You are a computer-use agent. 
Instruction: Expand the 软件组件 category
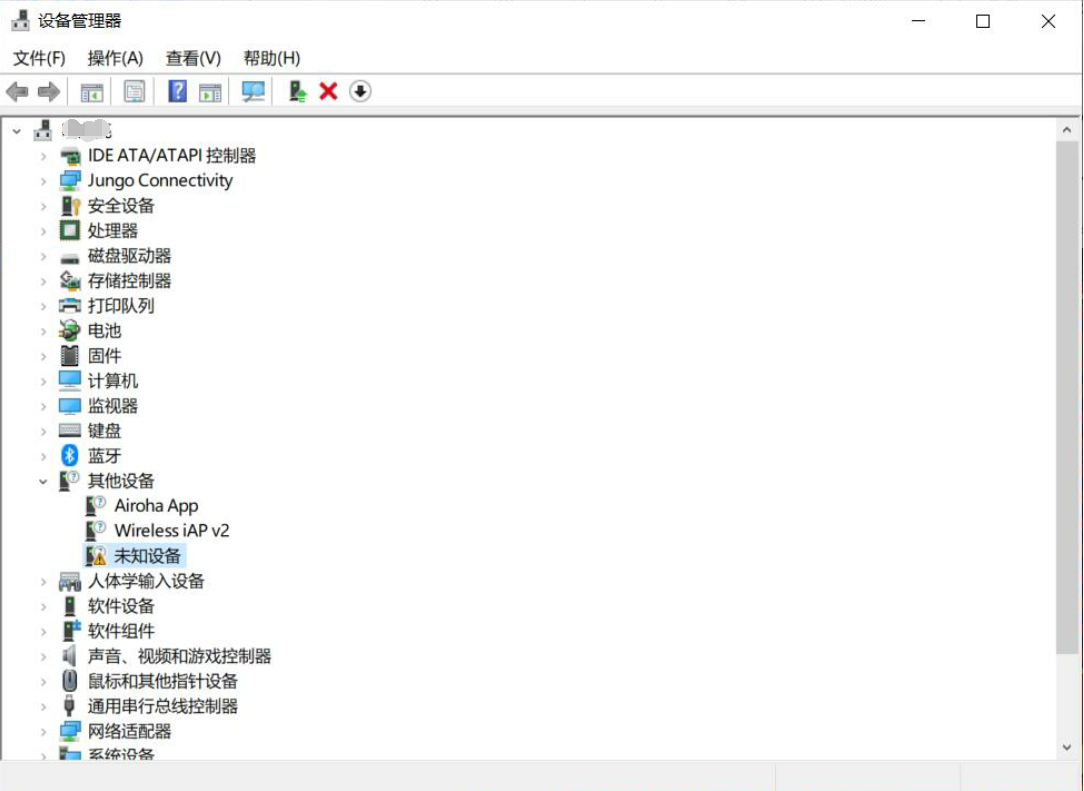pos(43,631)
